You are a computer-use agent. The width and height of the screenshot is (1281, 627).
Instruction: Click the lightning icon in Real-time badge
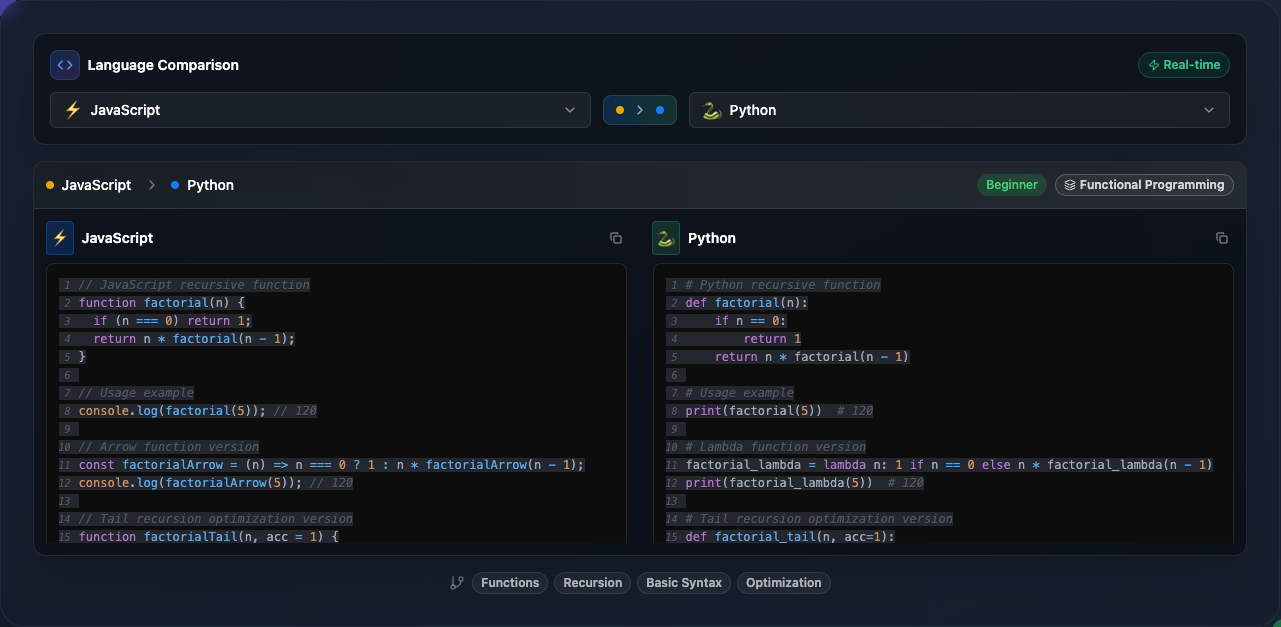(x=1153, y=65)
